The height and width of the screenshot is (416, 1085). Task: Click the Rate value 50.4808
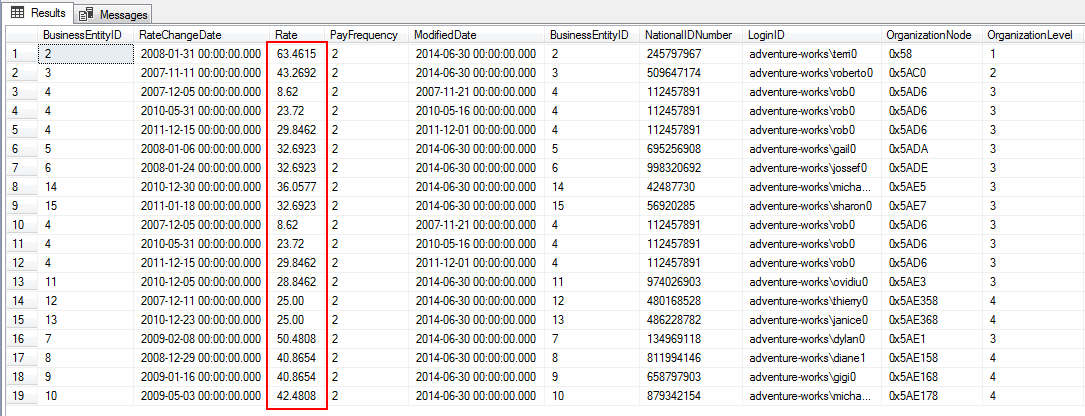tap(296, 339)
